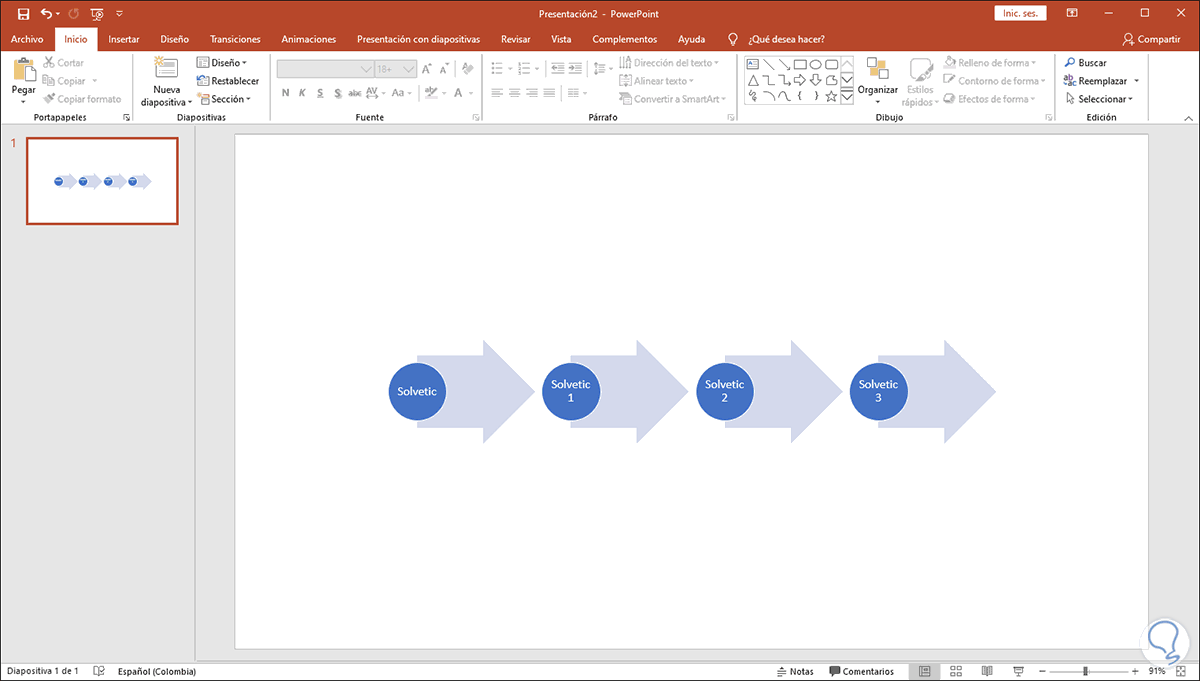The height and width of the screenshot is (681, 1200).
Task: Select slide 1 thumbnail in panel
Action: (x=102, y=181)
